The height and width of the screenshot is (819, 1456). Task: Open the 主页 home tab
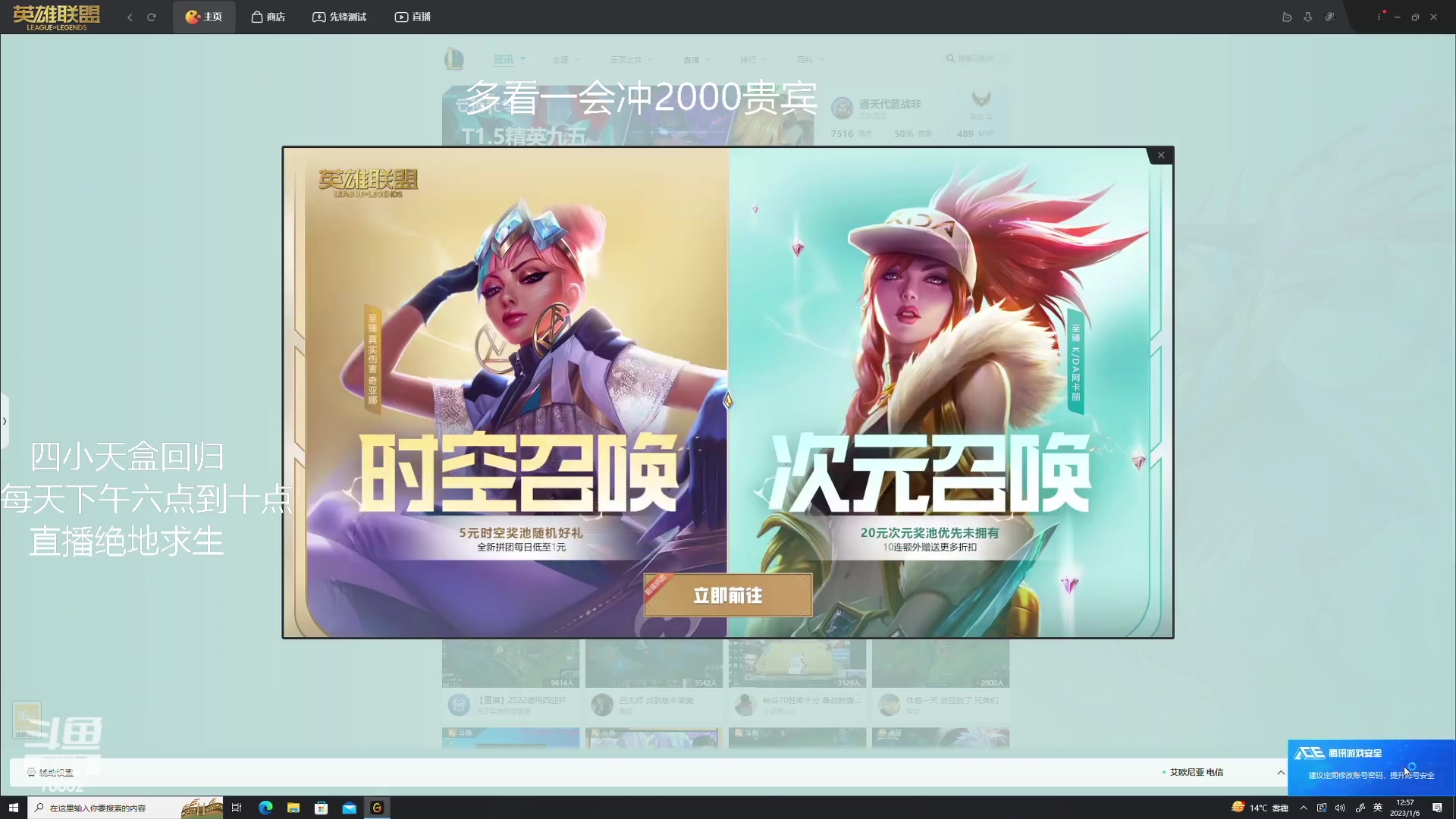(204, 17)
